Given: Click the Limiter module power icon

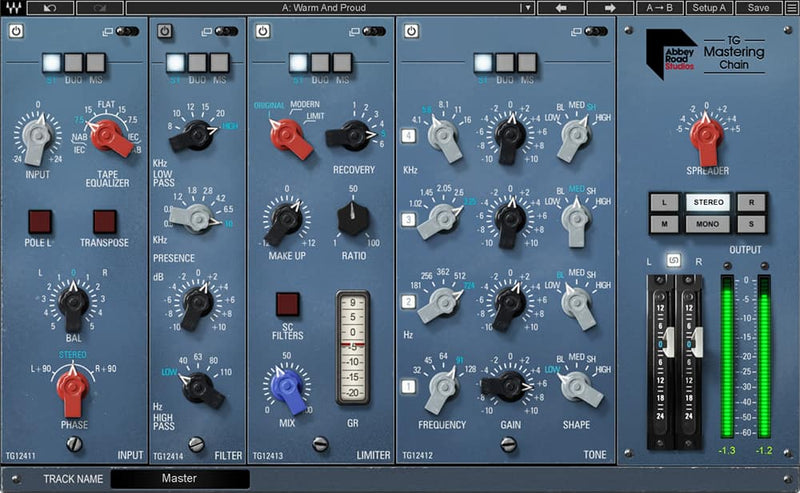Looking at the screenshot, I should point(262,31).
